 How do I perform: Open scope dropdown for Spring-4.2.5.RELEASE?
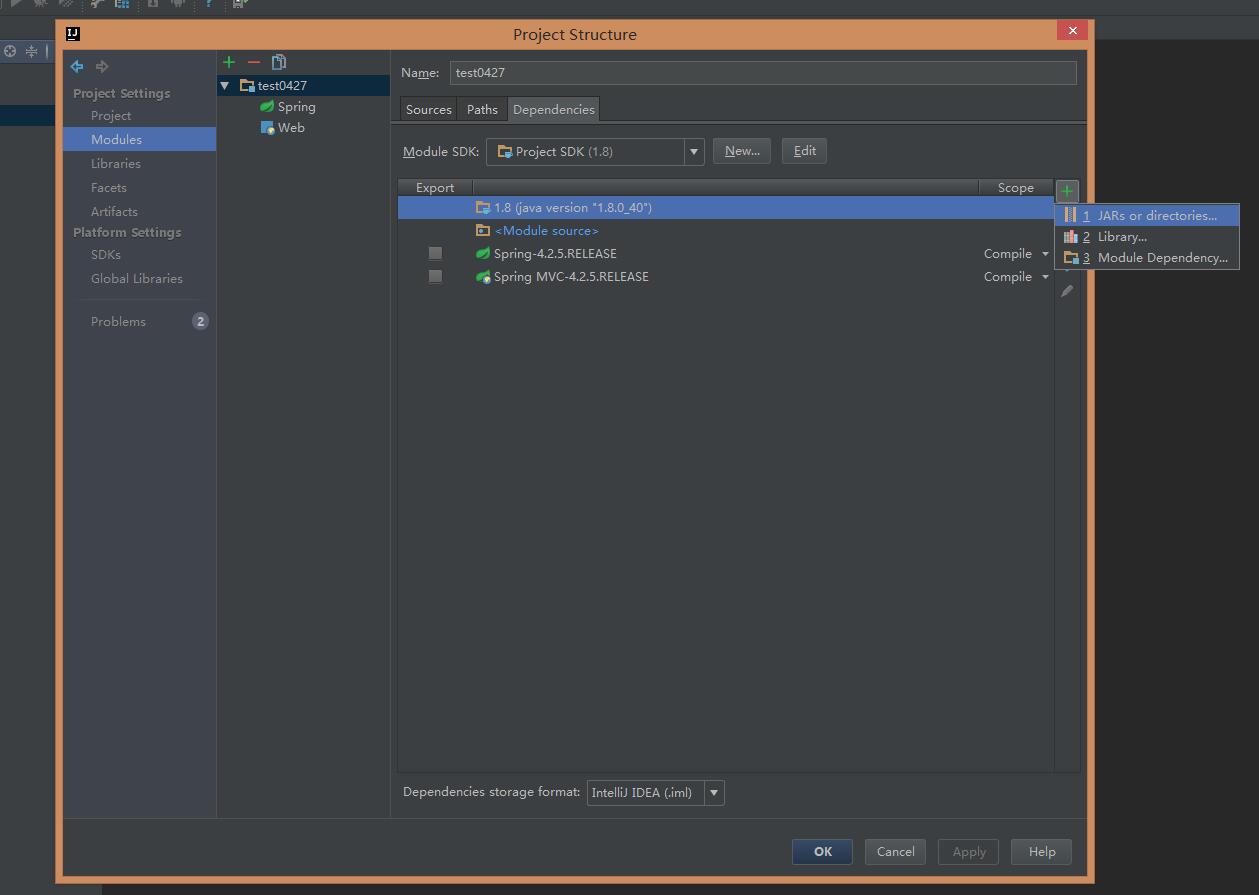pos(1045,254)
